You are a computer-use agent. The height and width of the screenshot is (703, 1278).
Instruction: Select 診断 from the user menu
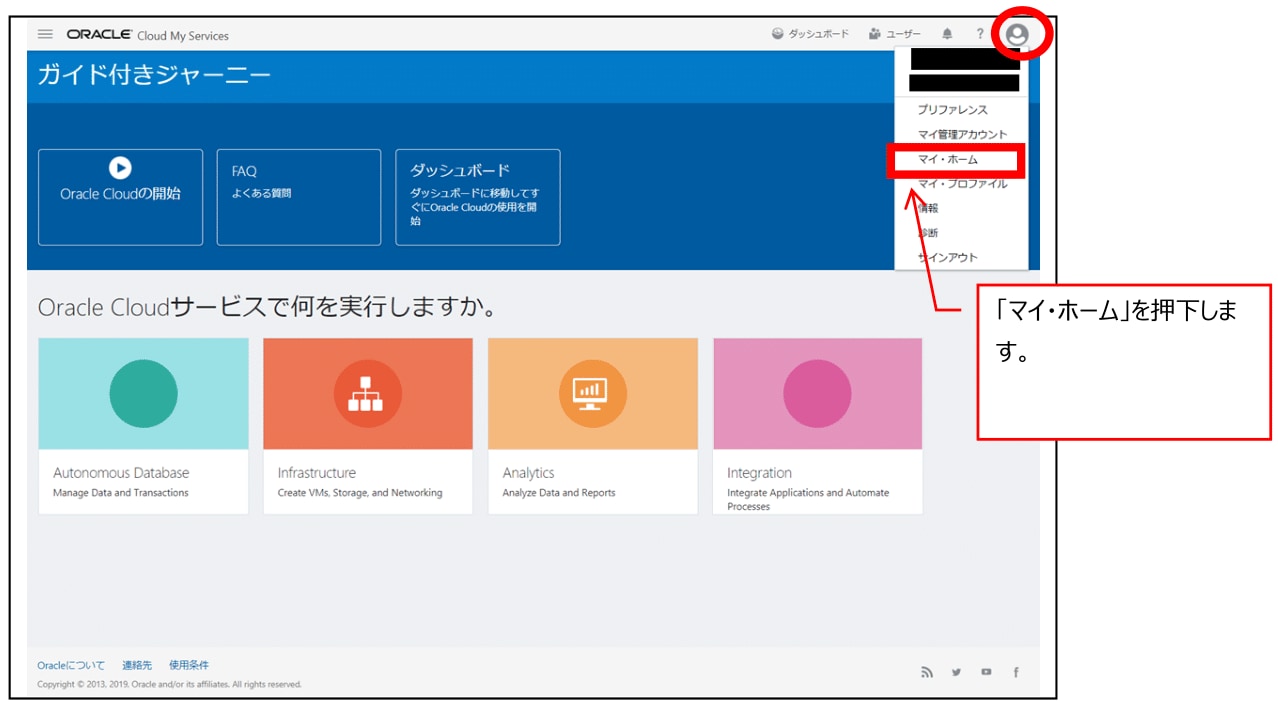(x=928, y=233)
